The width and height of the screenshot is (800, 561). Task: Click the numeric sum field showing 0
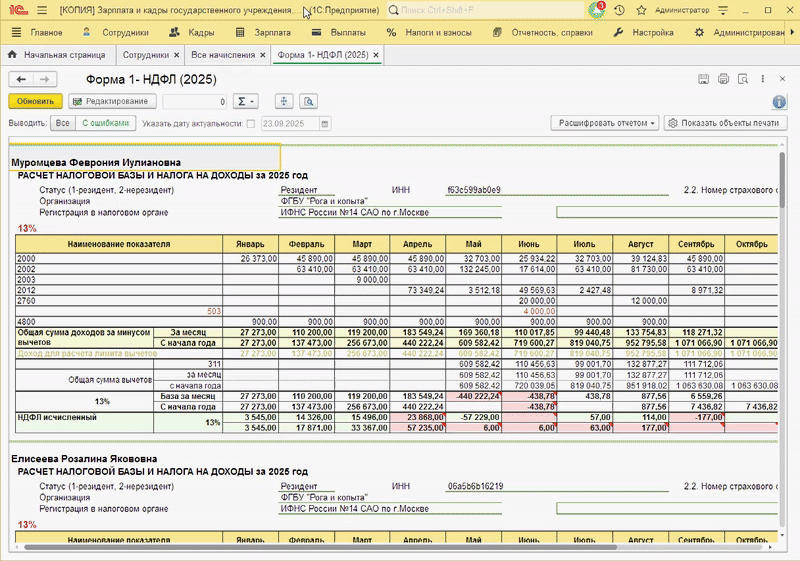[194, 101]
